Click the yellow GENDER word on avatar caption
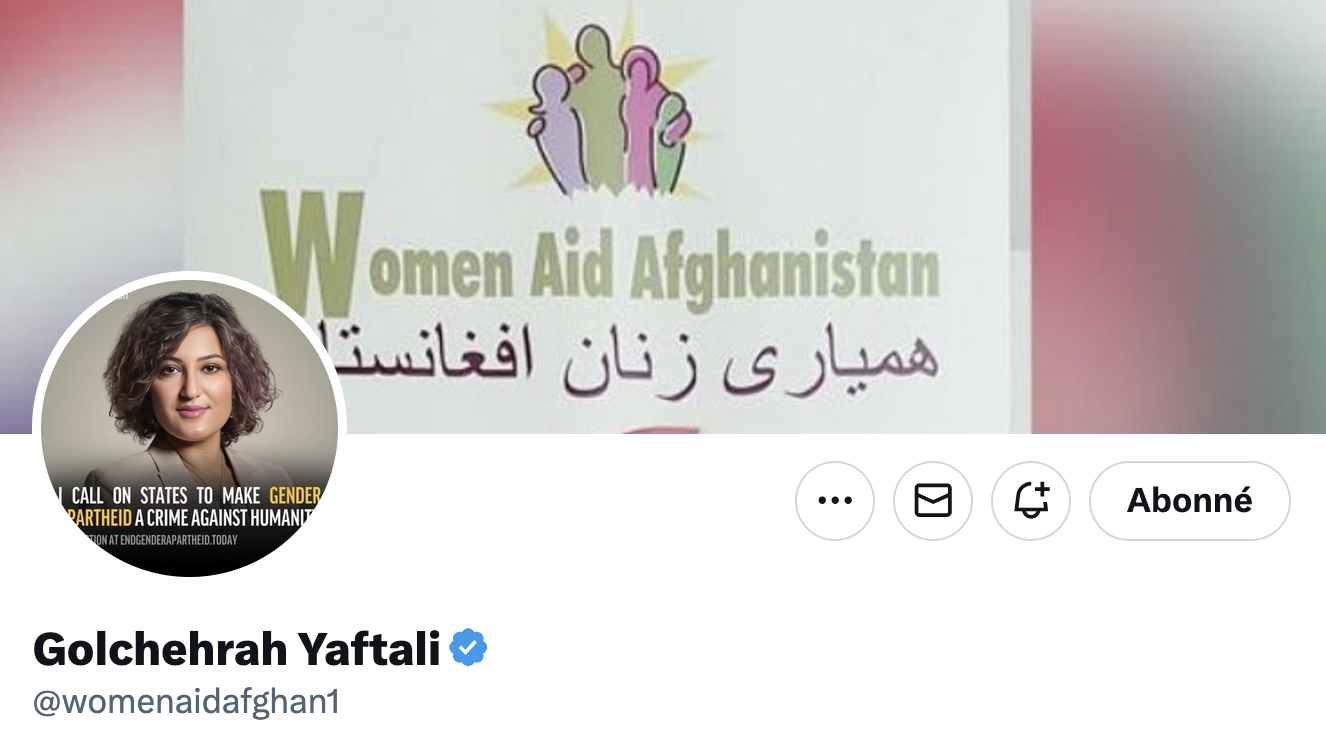Image resolution: width=1326 pixels, height=736 pixels. (x=295, y=495)
